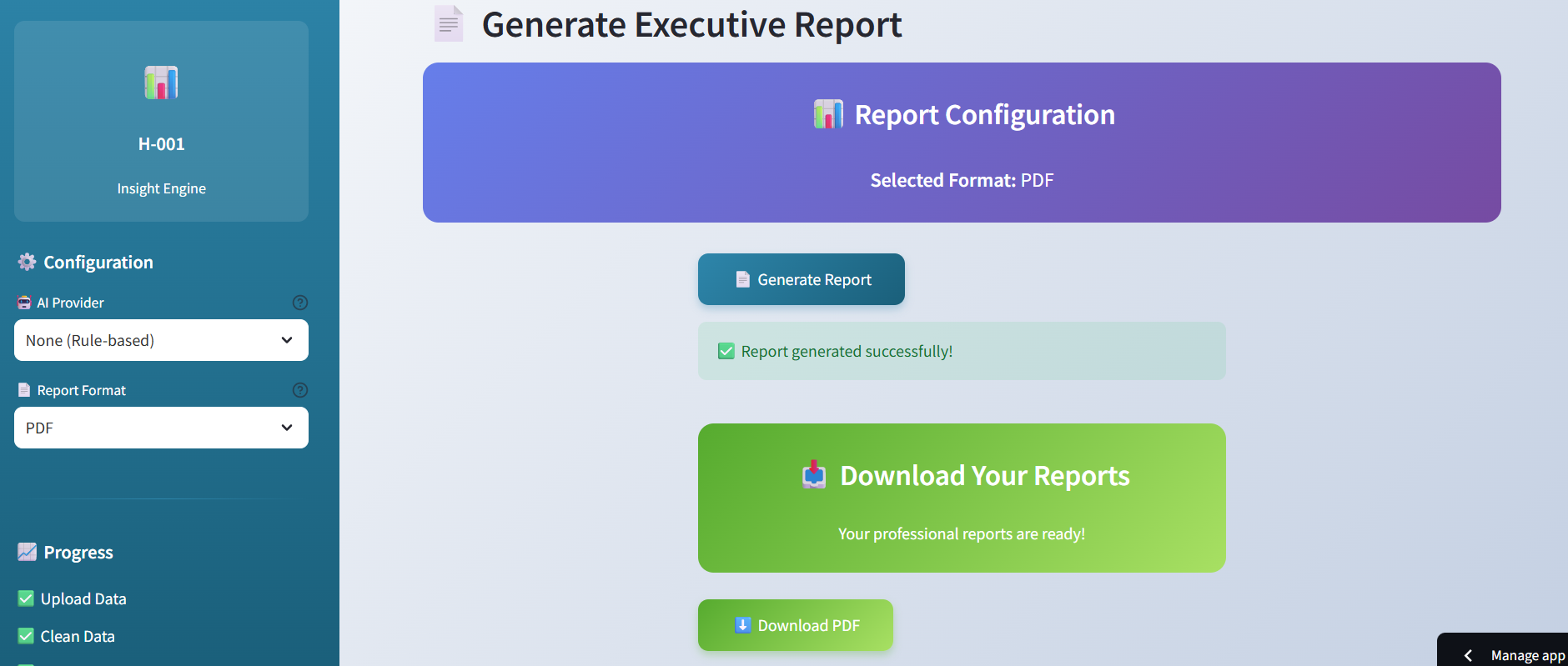Click the "Report Configuration" banner title
1568x666 pixels.
tap(985, 114)
